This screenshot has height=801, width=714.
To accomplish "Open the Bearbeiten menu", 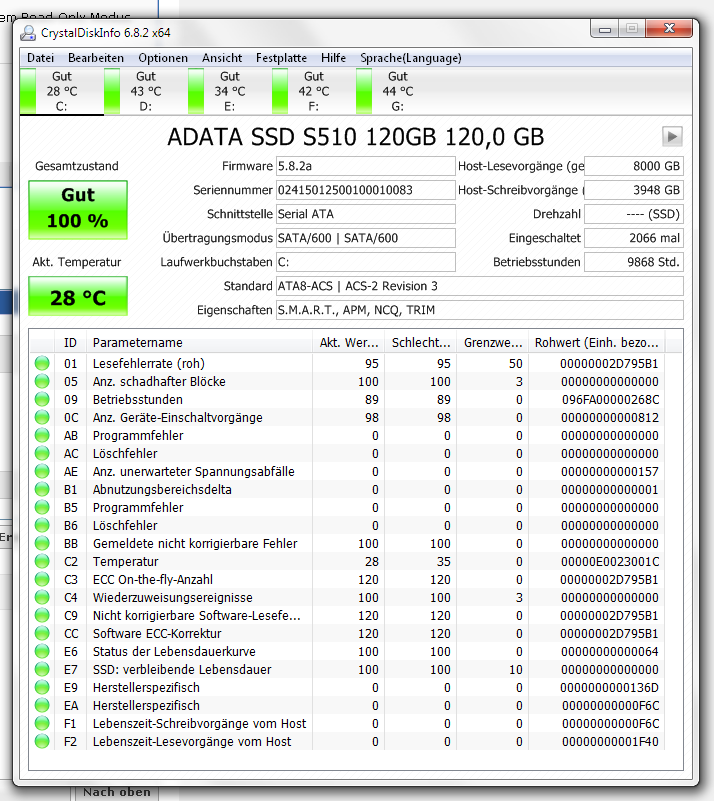I will click(x=96, y=58).
